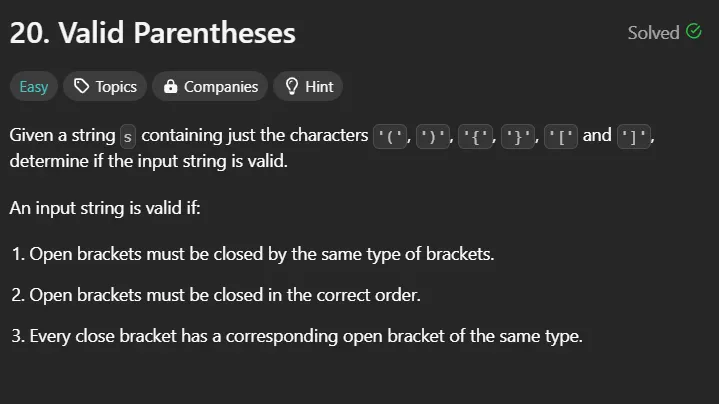Image resolution: width=719 pixels, height=404 pixels.
Task: Click the '20. Valid Parentheses' title
Action: 152,33
